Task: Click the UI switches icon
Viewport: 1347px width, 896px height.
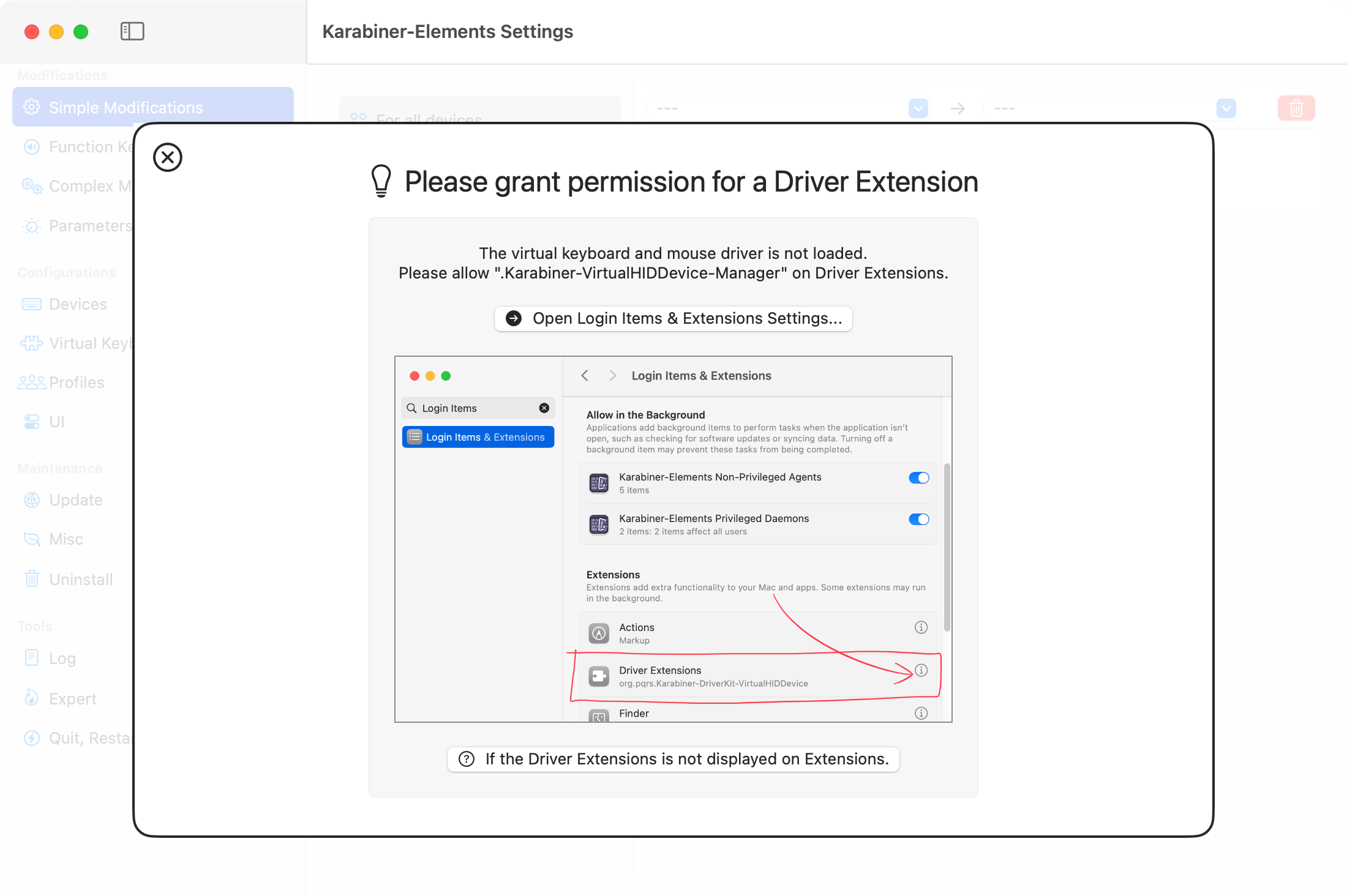Action: tap(32, 422)
